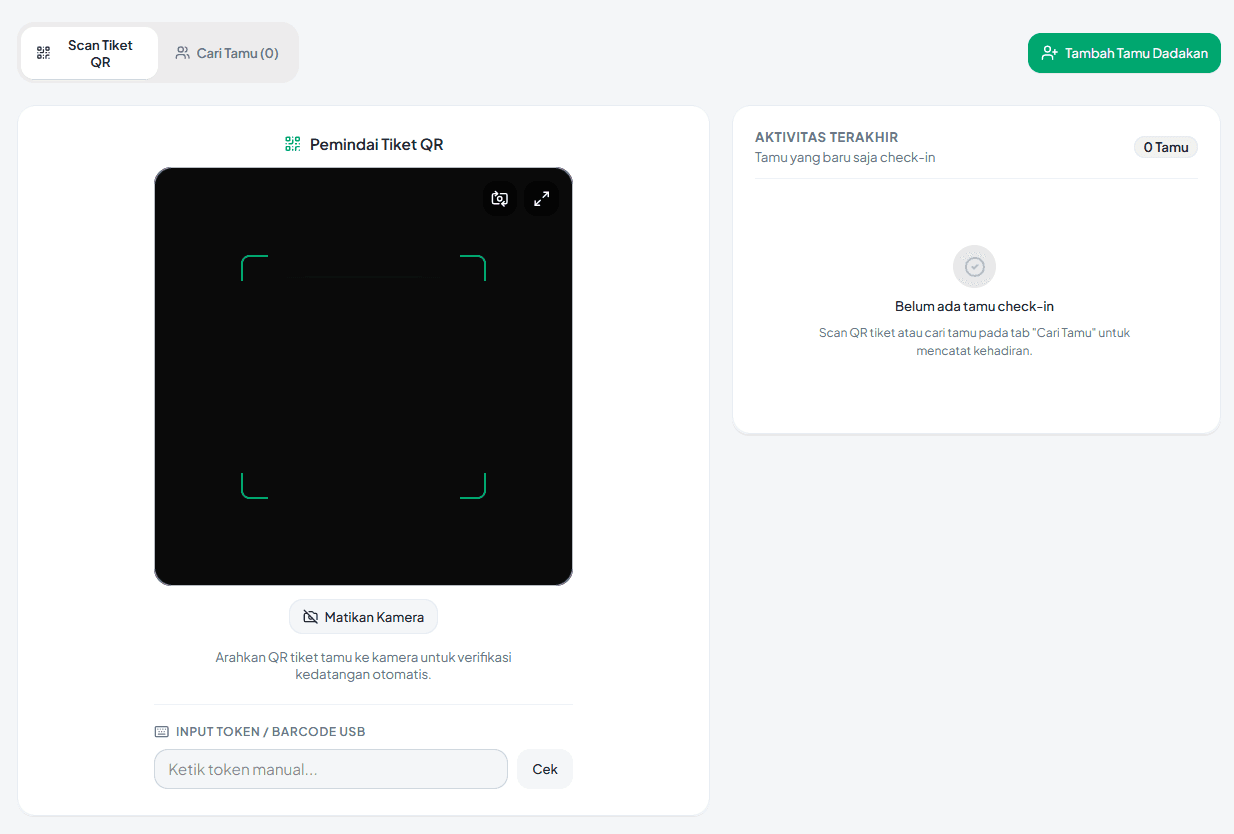Click the add-user icon in Tambah Tamu button
This screenshot has width=1234, height=834.
click(x=1049, y=53)
